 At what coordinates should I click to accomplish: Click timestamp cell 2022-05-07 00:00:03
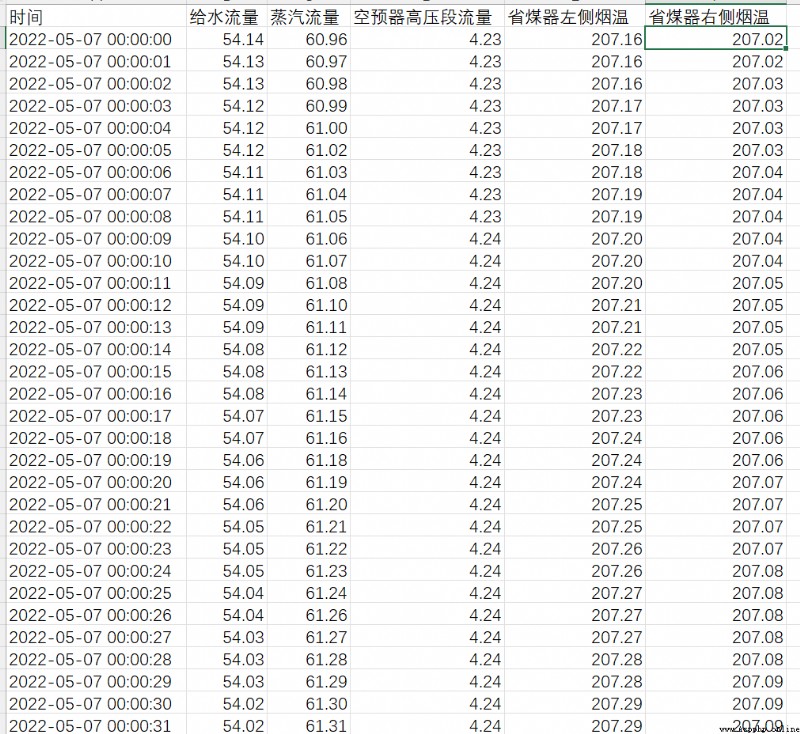click(x=96, y=106)
